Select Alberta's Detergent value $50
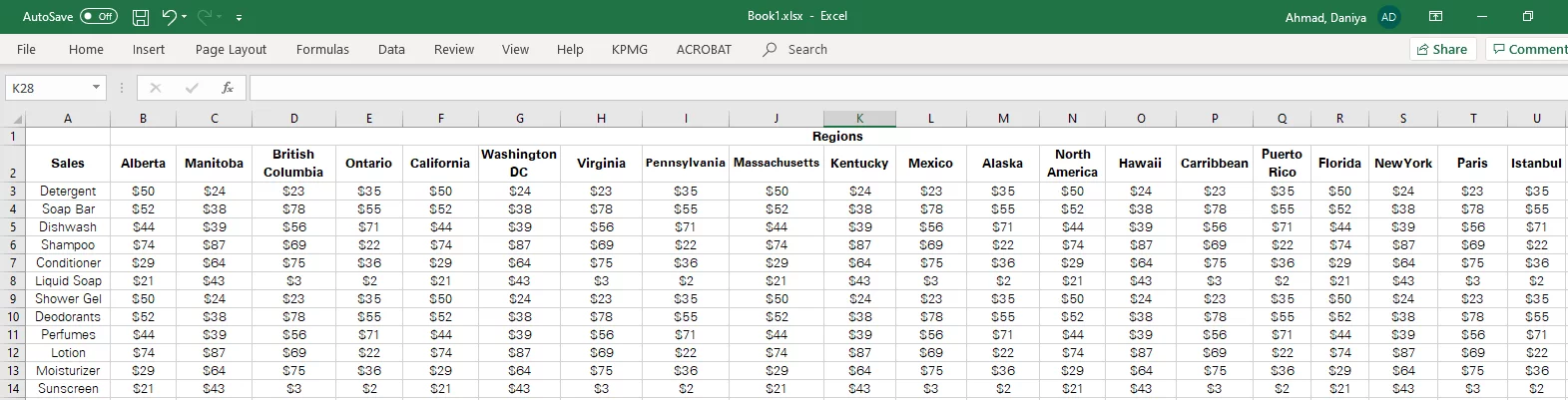The width and height of the screenshot is (1568, 400). [143, 191]
